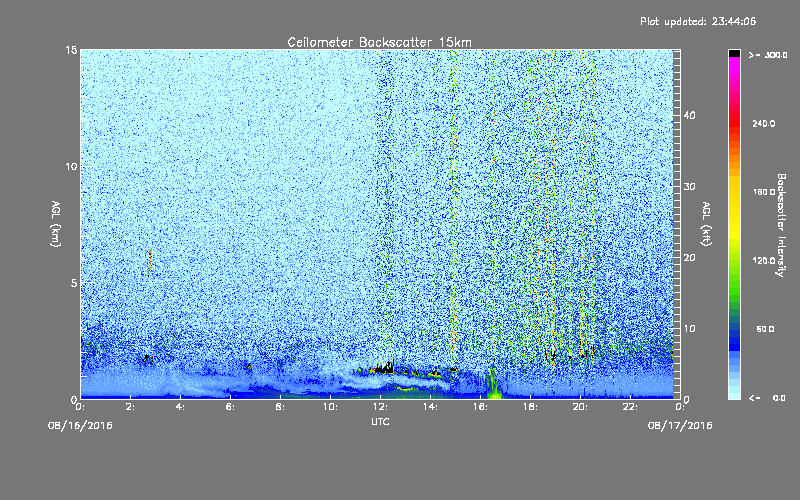The width and height of the screenshot is (800, 500).
Task: Click the "5" tick on km axis
Action: pyautogui.click(x=74, y=283)
